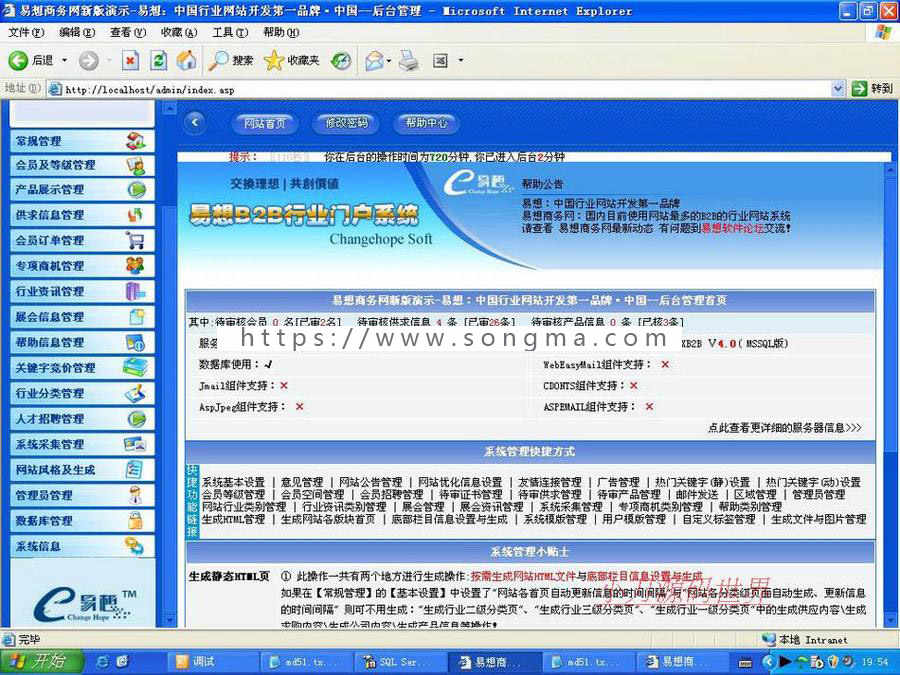Open Favorites (收藏夹) star icon
The height and width of the screenshot is (675, 900).
pyautogui.click(x=274, y=60)
